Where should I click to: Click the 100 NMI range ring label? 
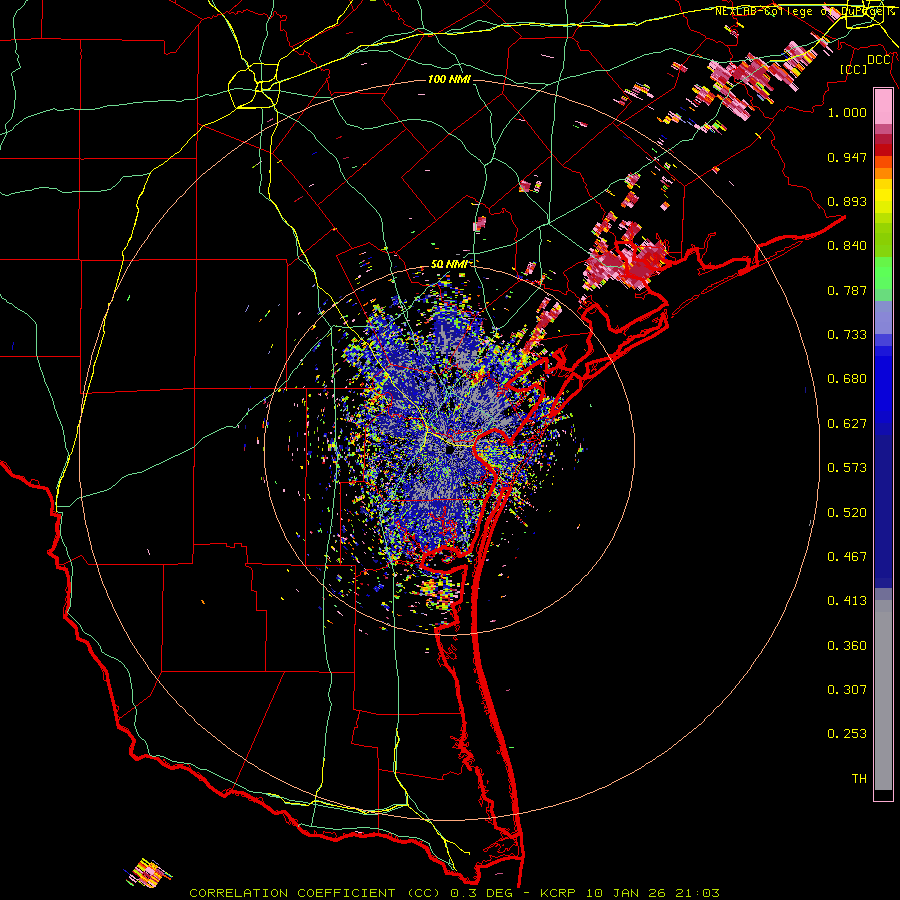point(449,79)
